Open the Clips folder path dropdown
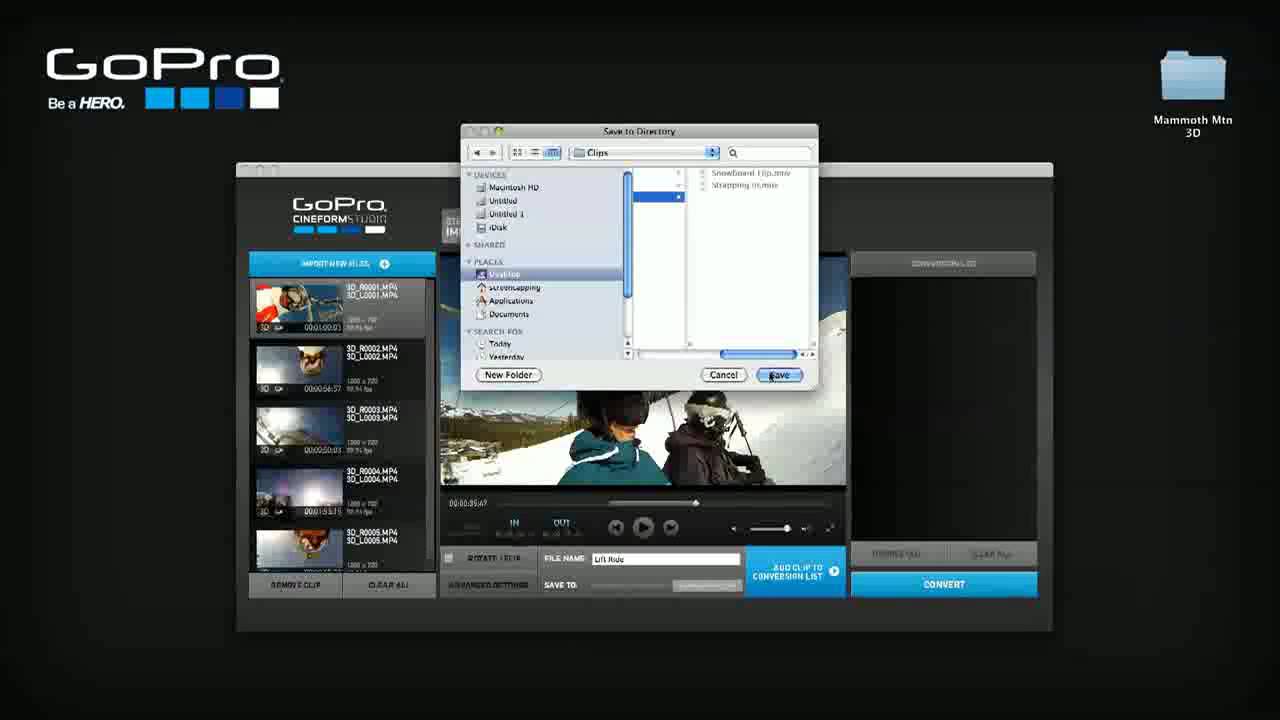This screenshot has height=720, width=1280. pyautogui.click(x=644, y=153)
